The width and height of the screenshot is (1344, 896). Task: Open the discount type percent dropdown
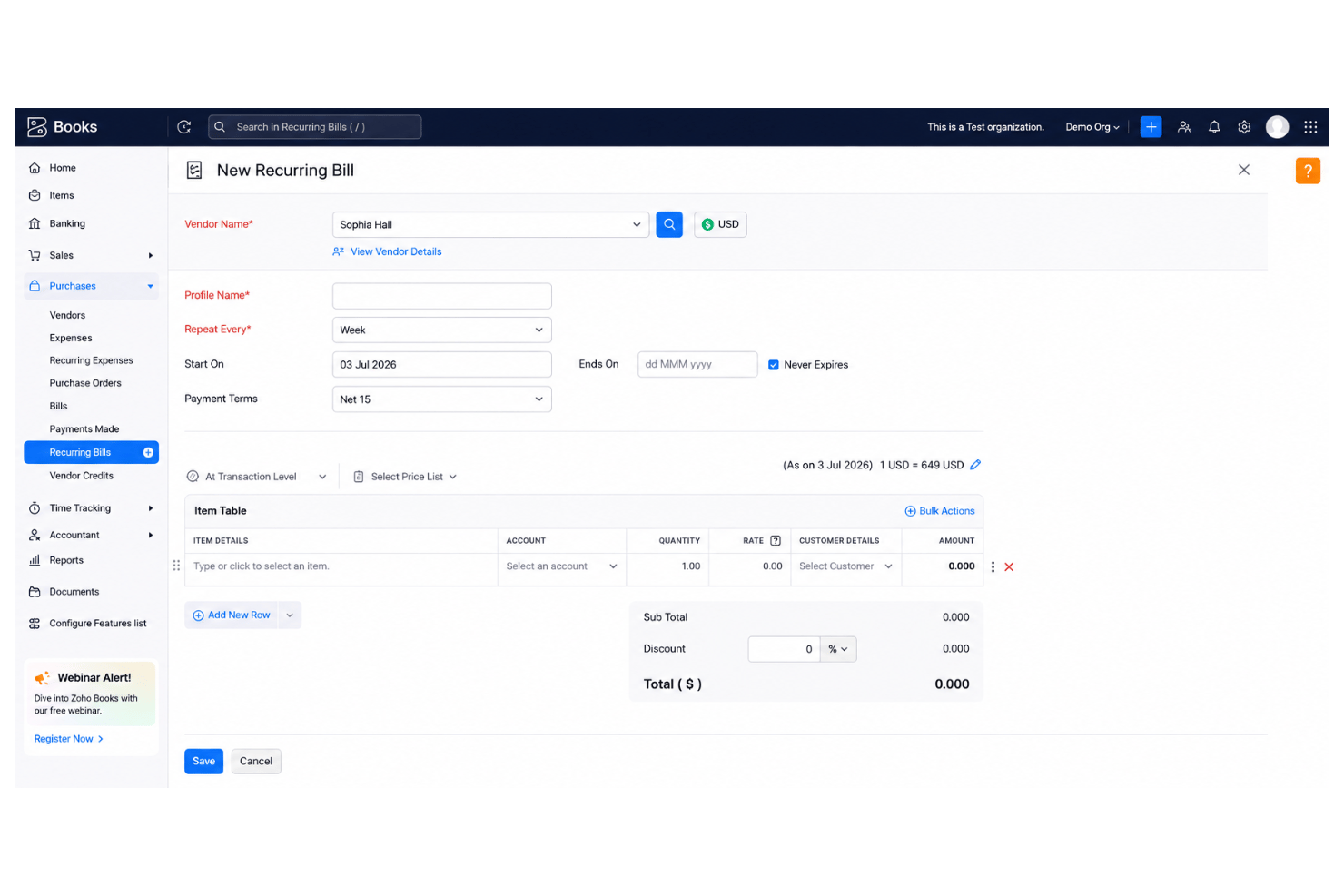point(838,649)
